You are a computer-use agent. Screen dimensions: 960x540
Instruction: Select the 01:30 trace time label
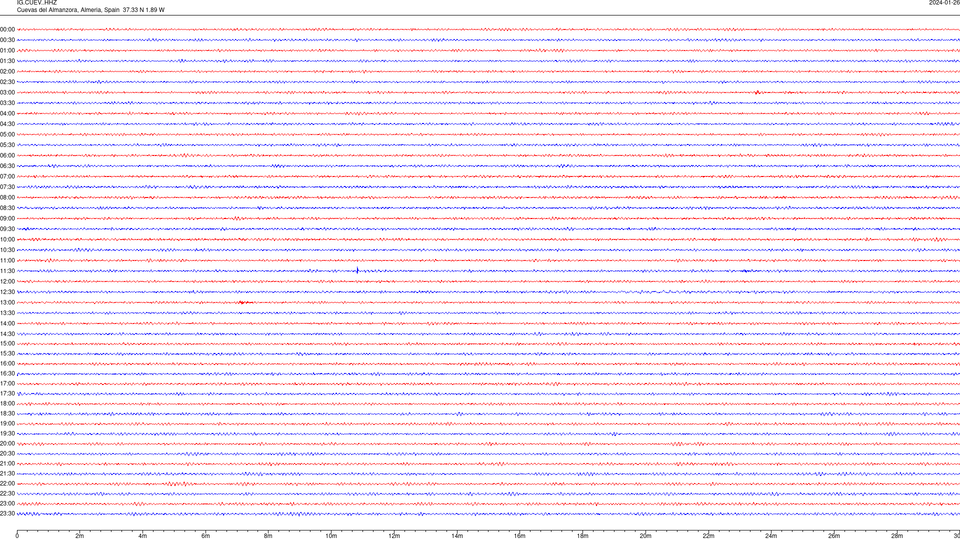point(7,61)
